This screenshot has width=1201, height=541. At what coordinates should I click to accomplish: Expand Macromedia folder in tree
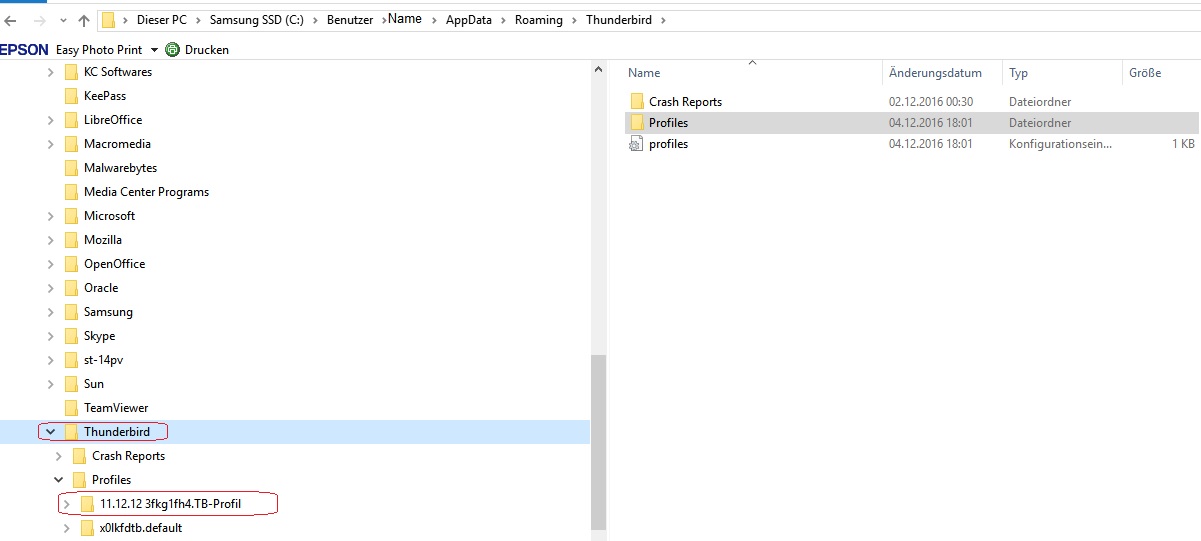click(x=51, y=144)
